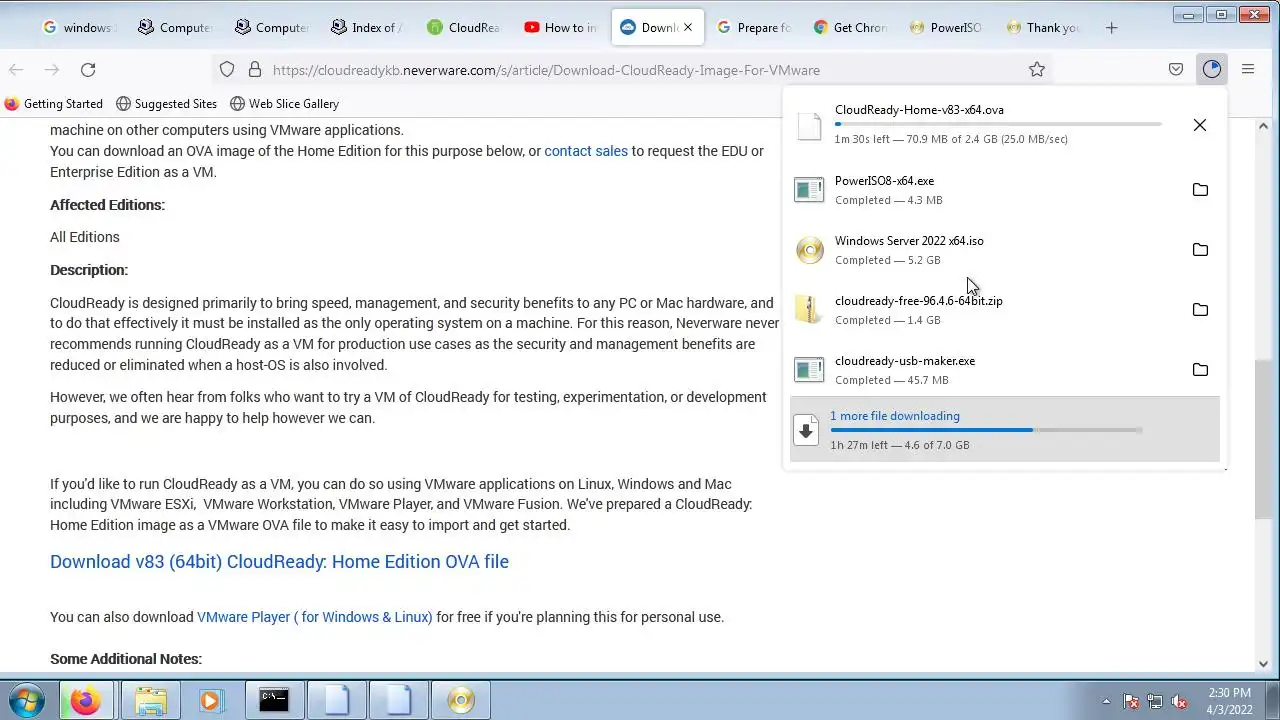
Task: Select the Windows Server 2022 x64.iso entry
Action: pos(1005,250)
